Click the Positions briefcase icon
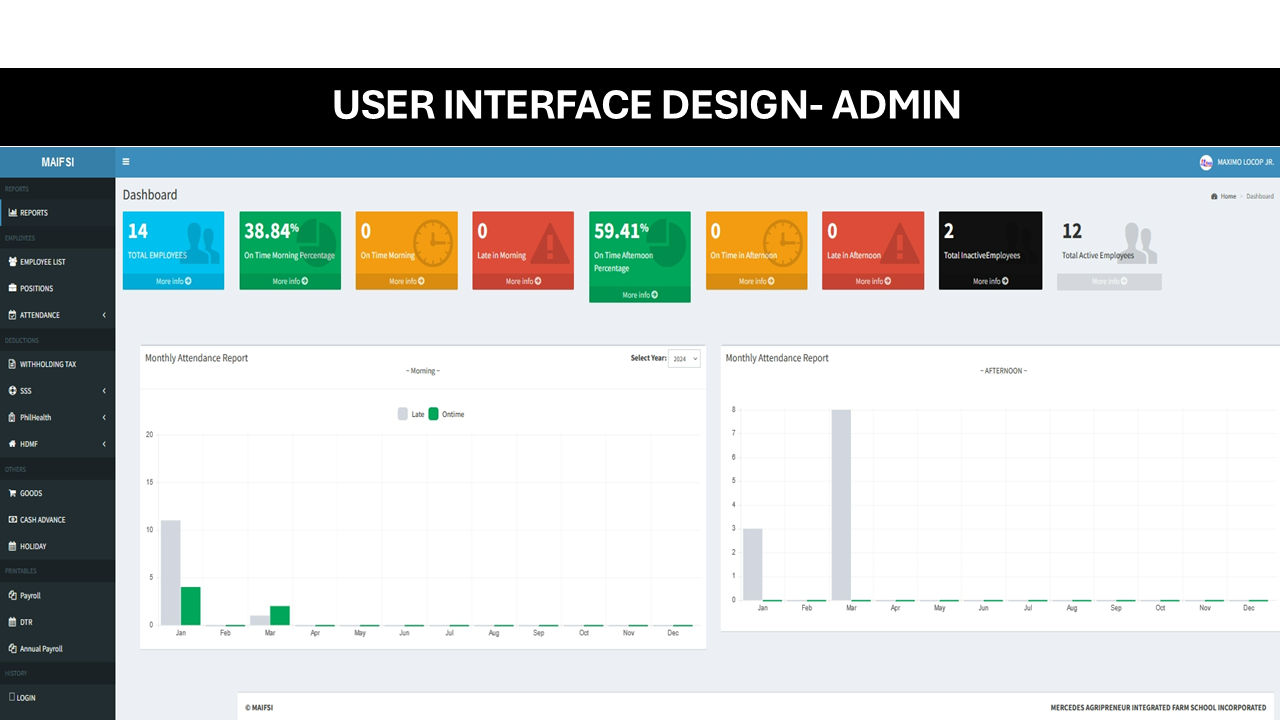Image resolution: width=1280 pixels, height=720 pixels. [x=12, y=289]
